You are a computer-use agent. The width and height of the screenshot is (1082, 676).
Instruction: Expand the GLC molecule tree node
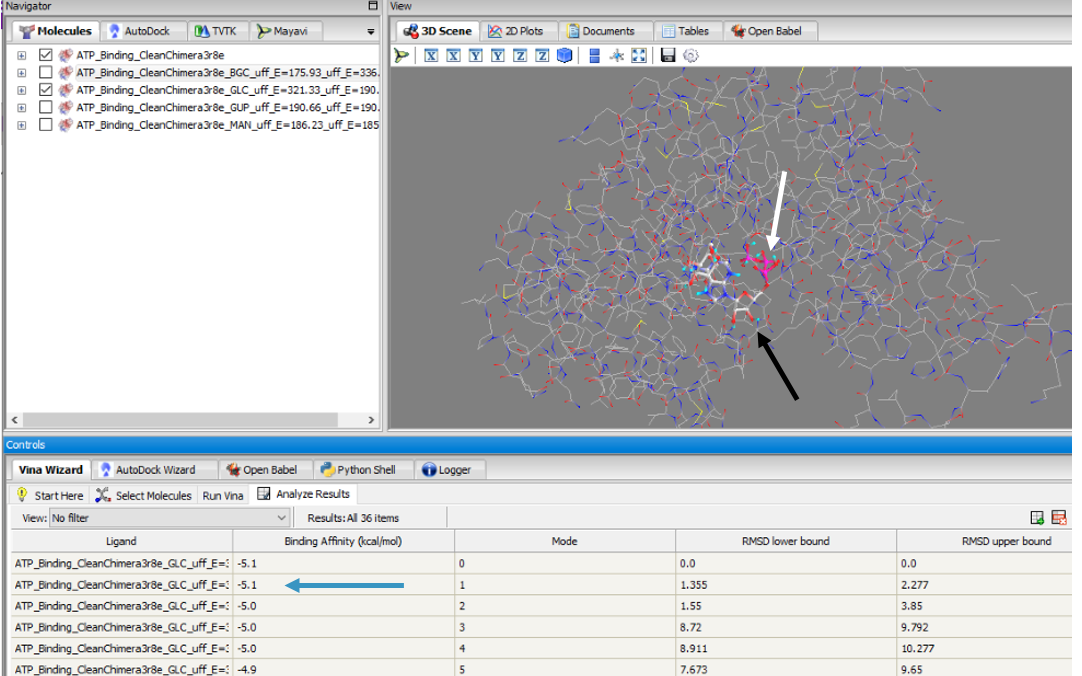(21, 90)
